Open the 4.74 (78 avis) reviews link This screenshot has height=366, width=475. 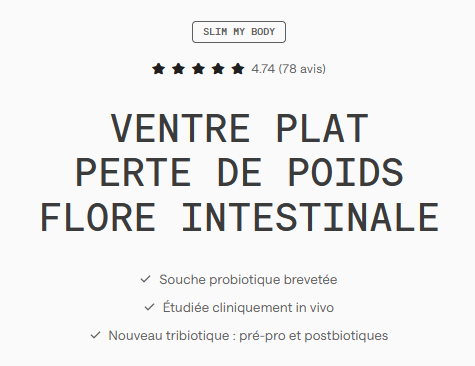click(x=288, y=69)
